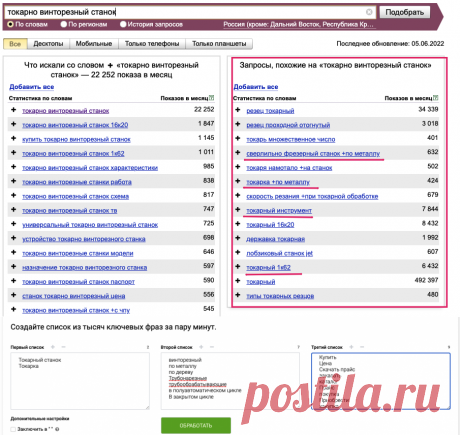Click minus icon next to 'Второй список'
460x435 pixels.
pyautogui.click(x=212, y=347)
